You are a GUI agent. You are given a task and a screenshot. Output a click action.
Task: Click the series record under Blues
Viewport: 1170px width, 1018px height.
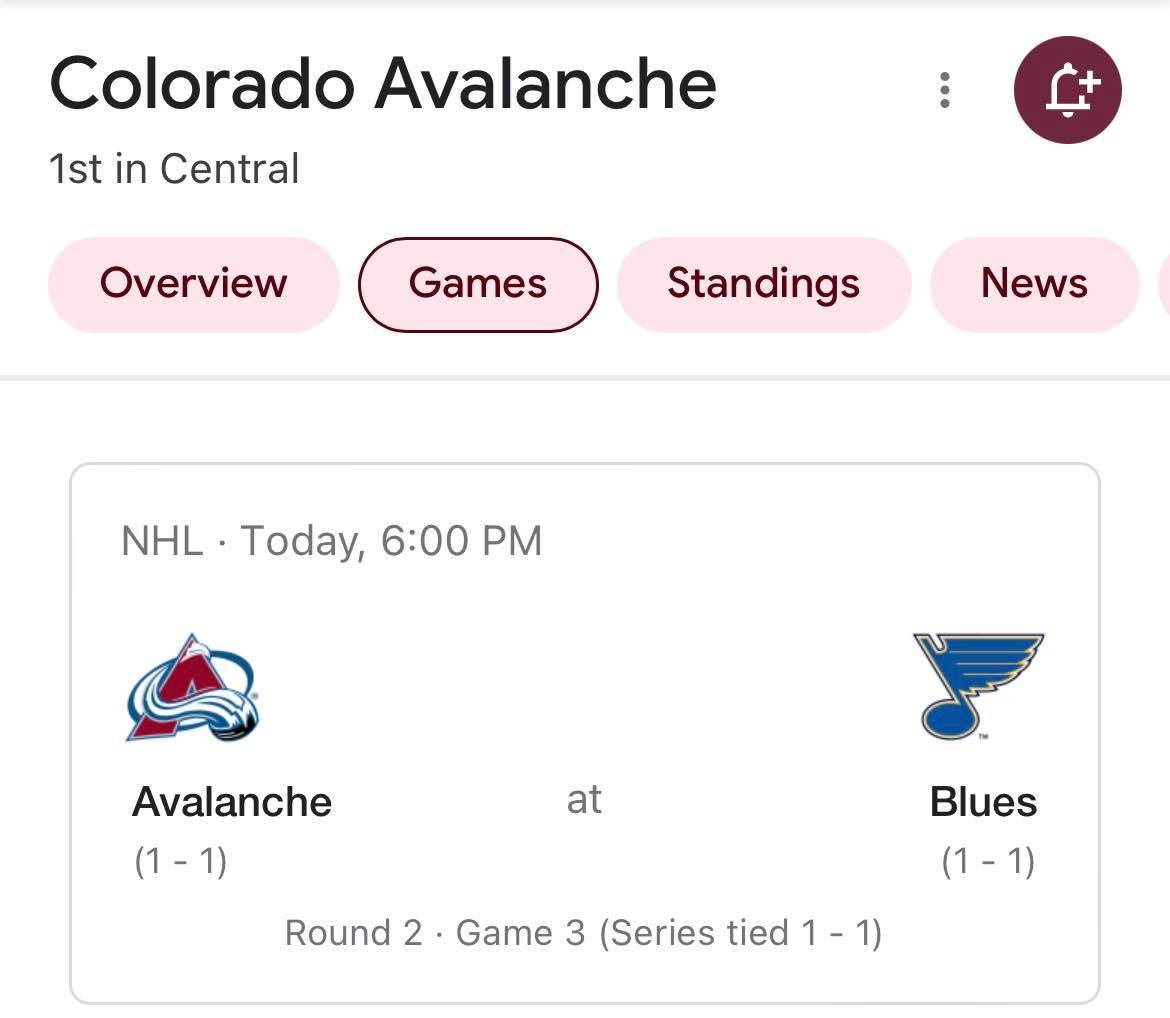coord(988,861)
